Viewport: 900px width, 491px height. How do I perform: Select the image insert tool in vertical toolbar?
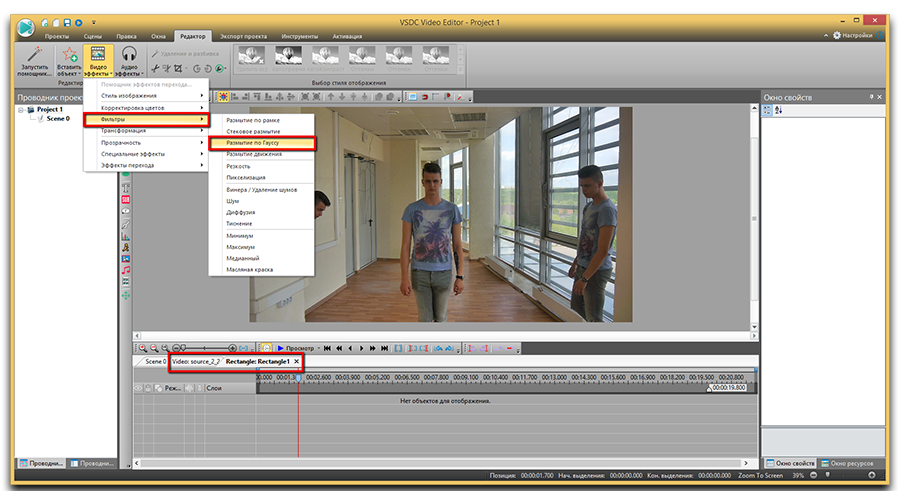tap(126, 259)
